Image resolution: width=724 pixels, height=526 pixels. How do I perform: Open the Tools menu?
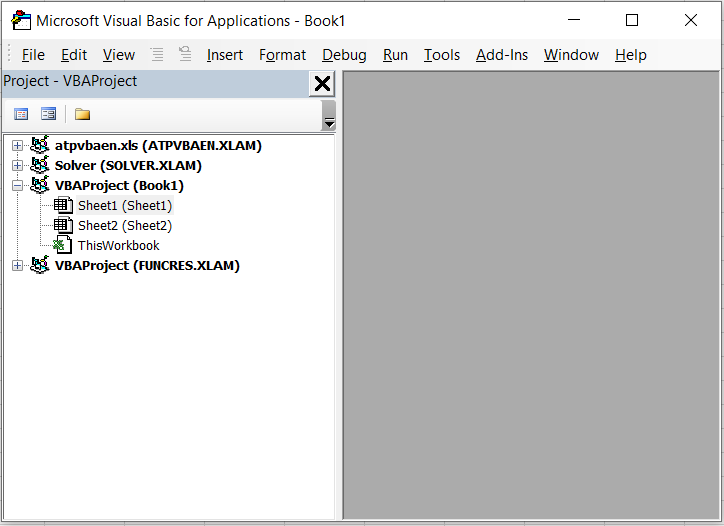tap(441, 55)
